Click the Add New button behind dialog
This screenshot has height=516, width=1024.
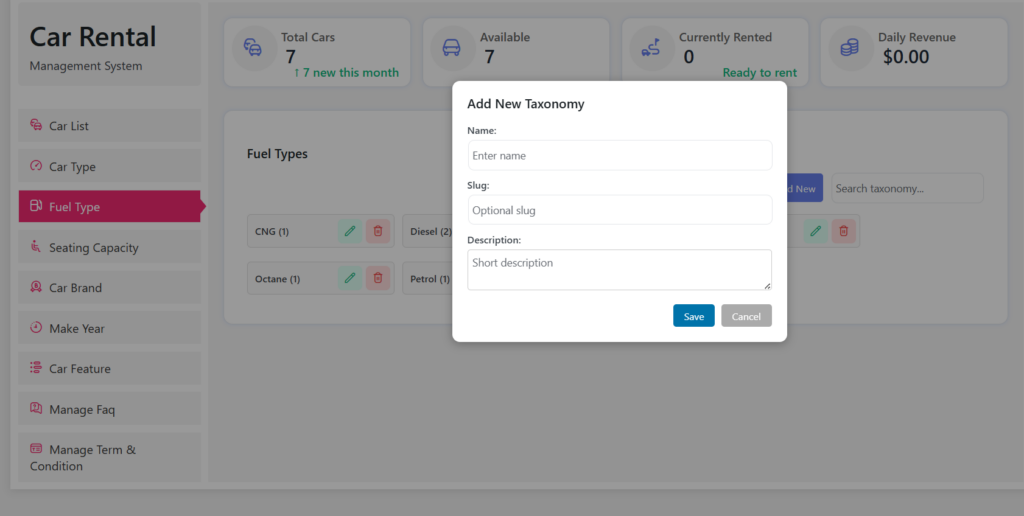coord(805,188)
